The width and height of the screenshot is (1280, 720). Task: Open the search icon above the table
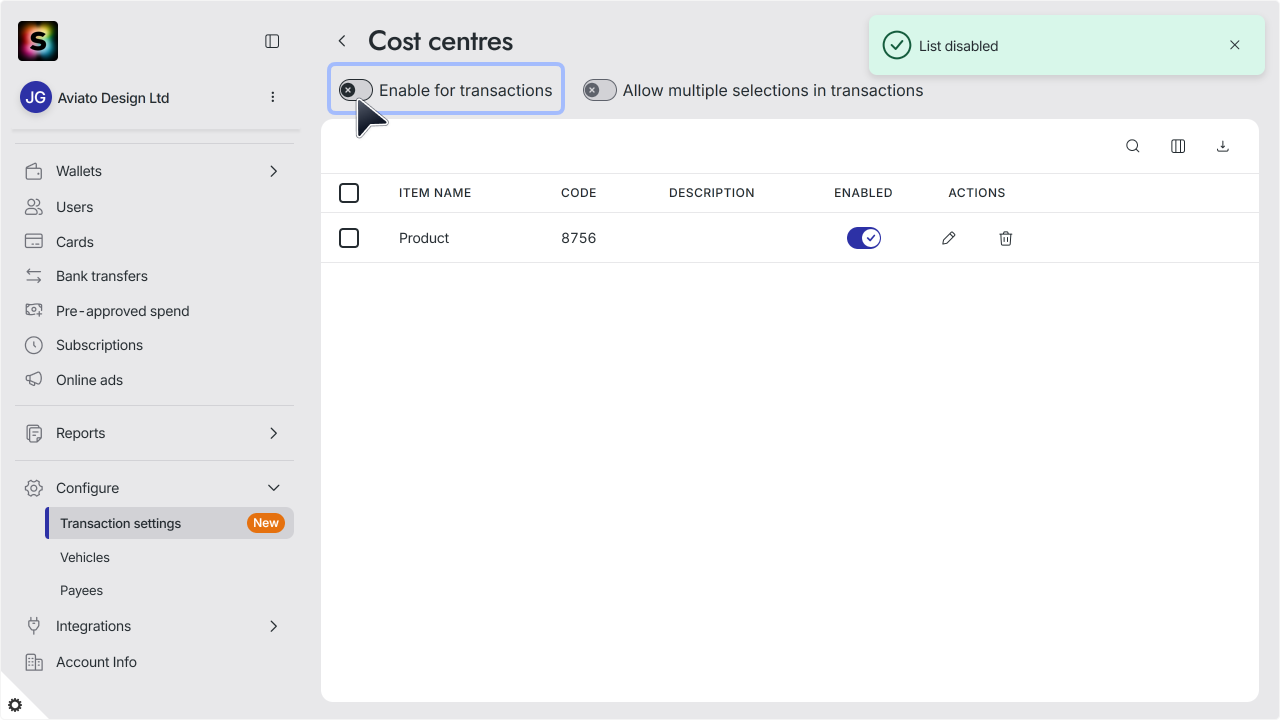pyautogui.click(x=1133, y=146)
